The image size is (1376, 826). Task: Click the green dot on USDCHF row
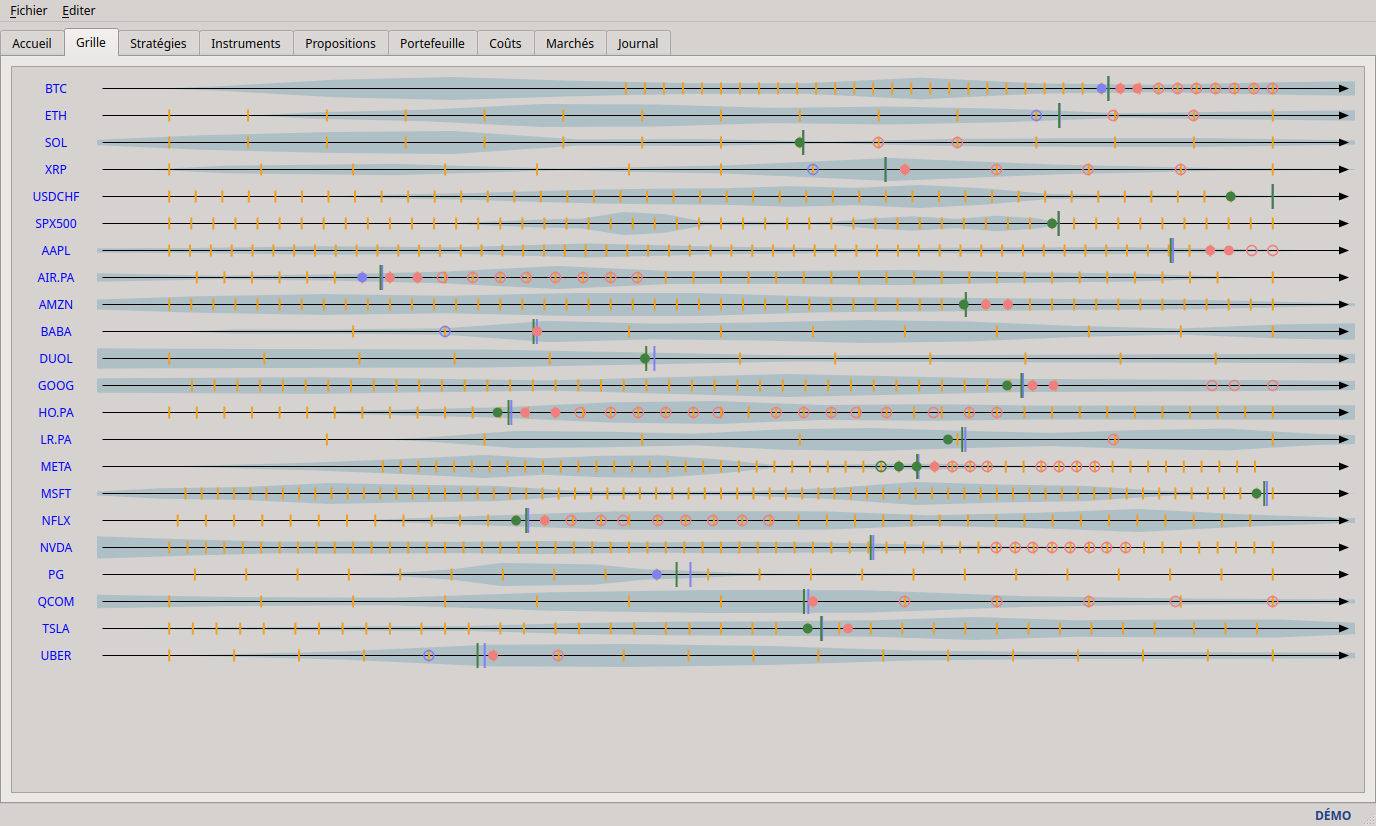[x=1231, y=196]
